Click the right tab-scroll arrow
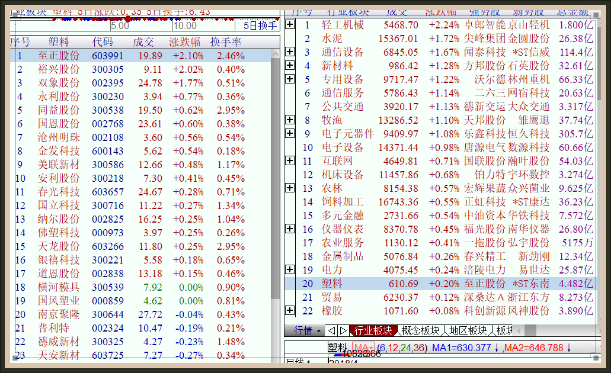This screenshot has height=373, width=611. pyautogui.click(x=343, y=331)
